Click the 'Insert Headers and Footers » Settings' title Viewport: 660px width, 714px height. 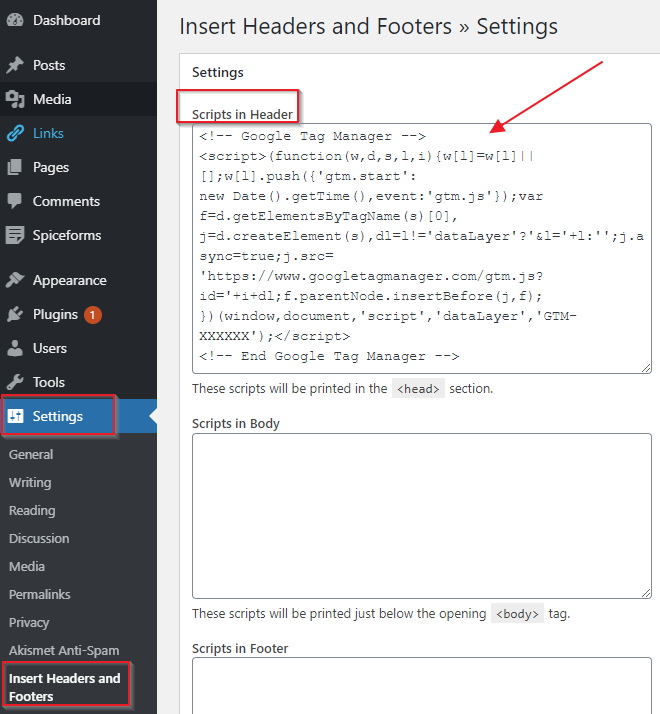[368, 26]
